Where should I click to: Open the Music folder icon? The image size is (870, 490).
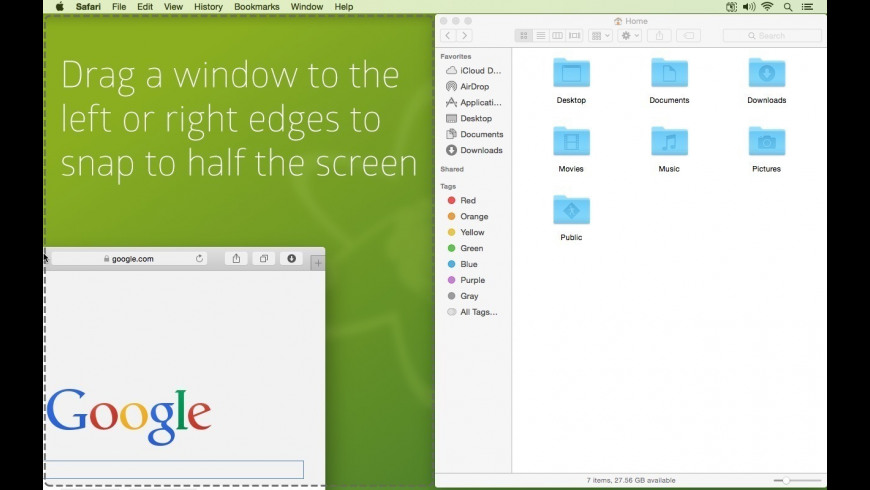[669, 142]
